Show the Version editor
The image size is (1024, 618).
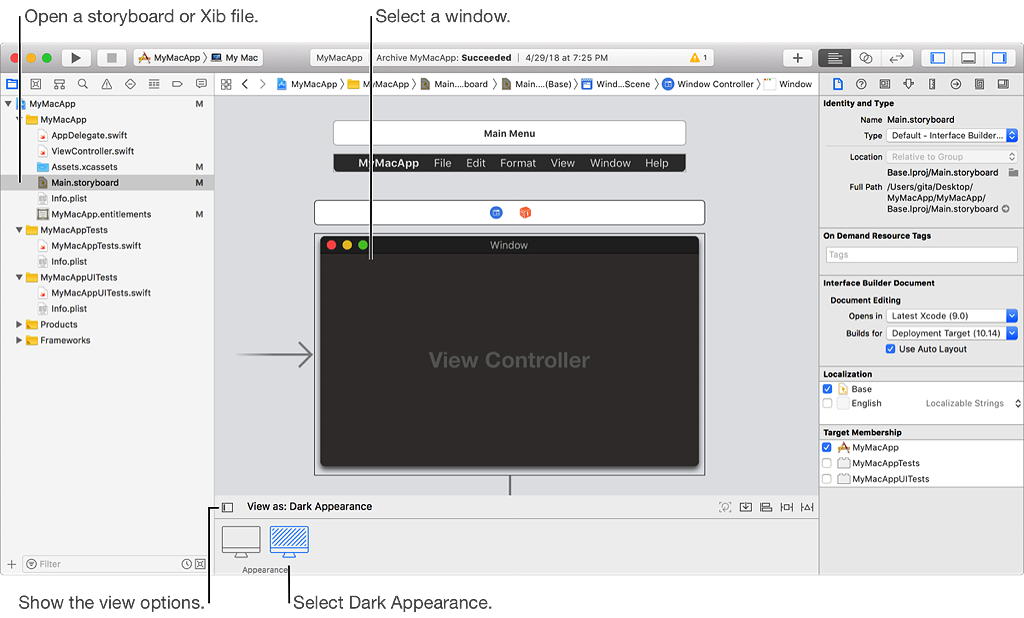tap(897, 57)
